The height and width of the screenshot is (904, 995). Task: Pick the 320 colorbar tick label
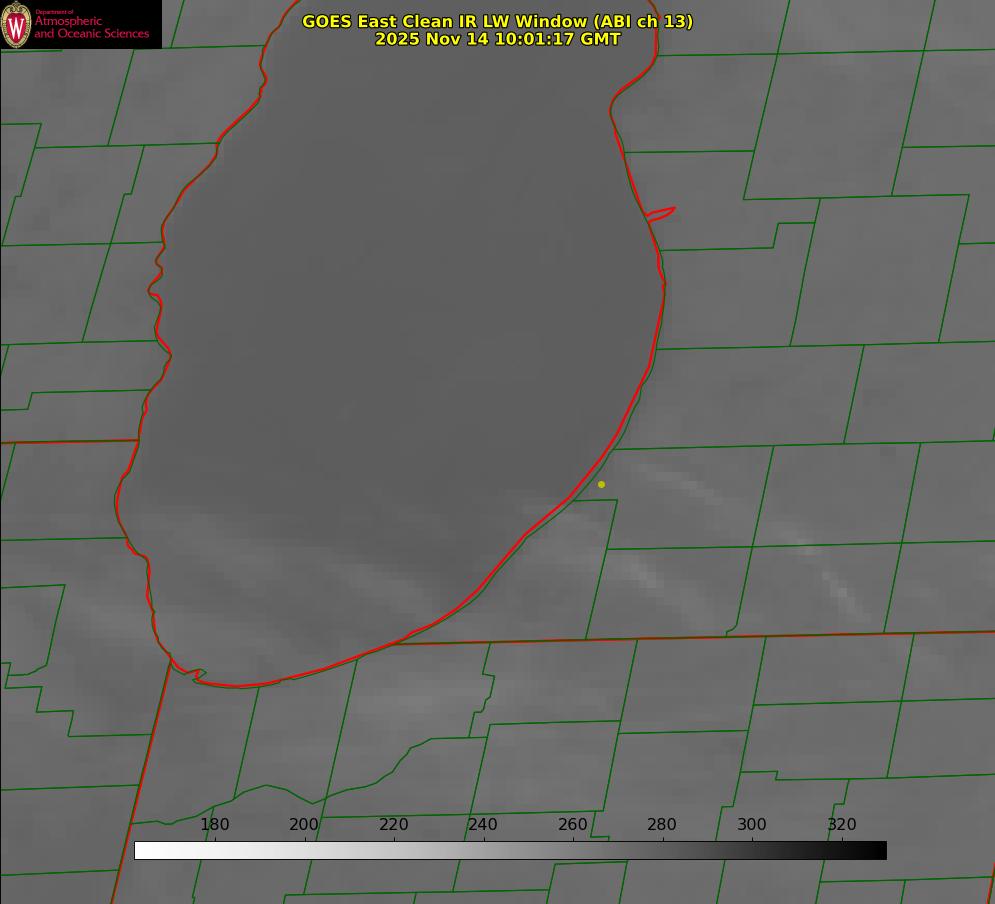(x=841, y=825)
